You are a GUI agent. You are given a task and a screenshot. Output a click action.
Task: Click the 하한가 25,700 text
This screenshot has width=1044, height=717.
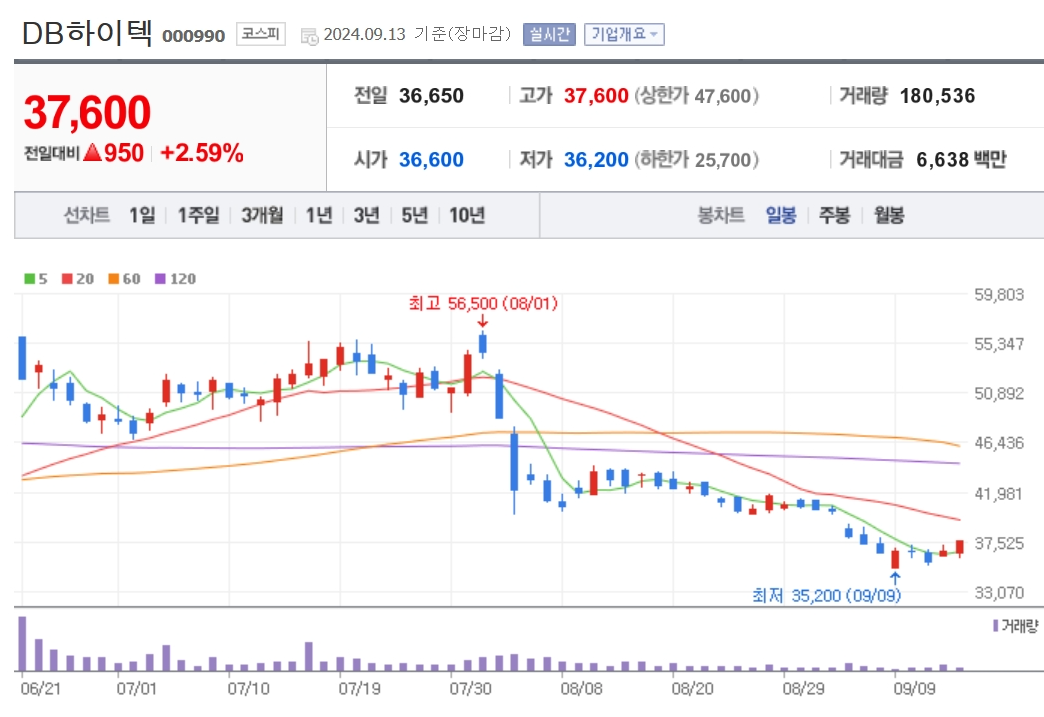pyautogui.click(x=696, y=160)
